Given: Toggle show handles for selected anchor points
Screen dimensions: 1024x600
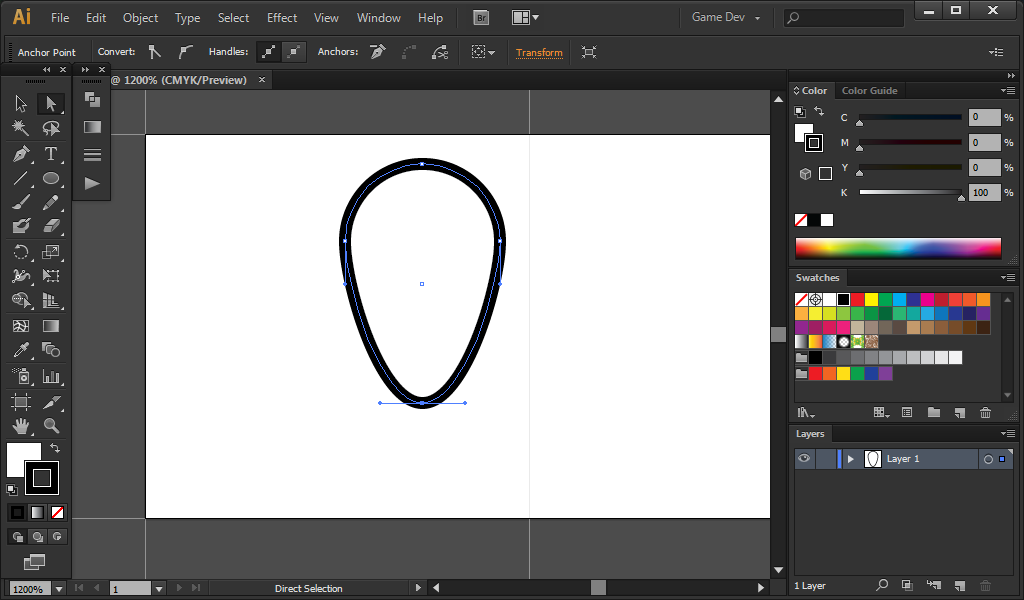Looking at the screenshot, I should [268, 52].
